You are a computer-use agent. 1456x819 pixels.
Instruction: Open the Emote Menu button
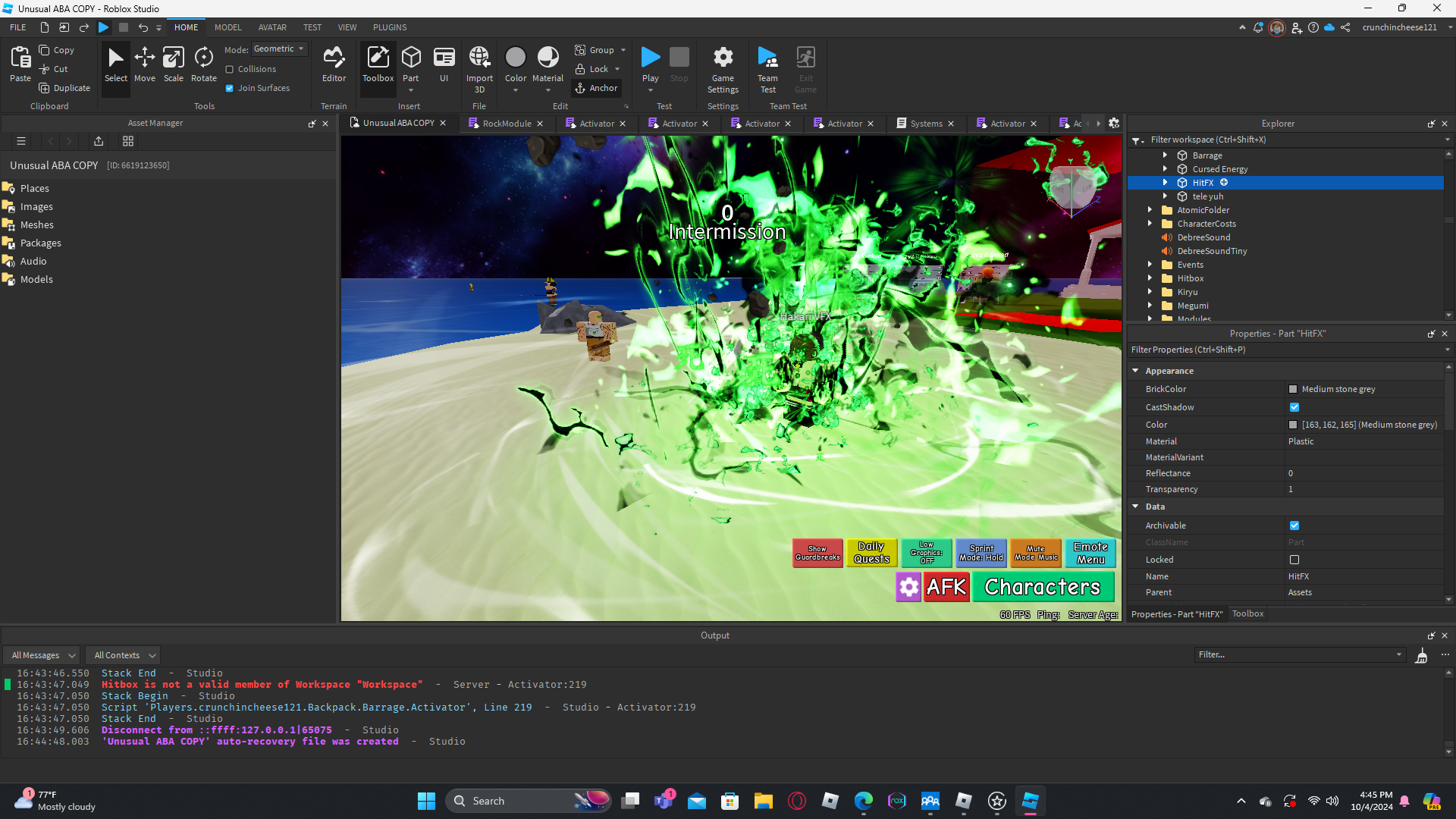[1090, 553]
